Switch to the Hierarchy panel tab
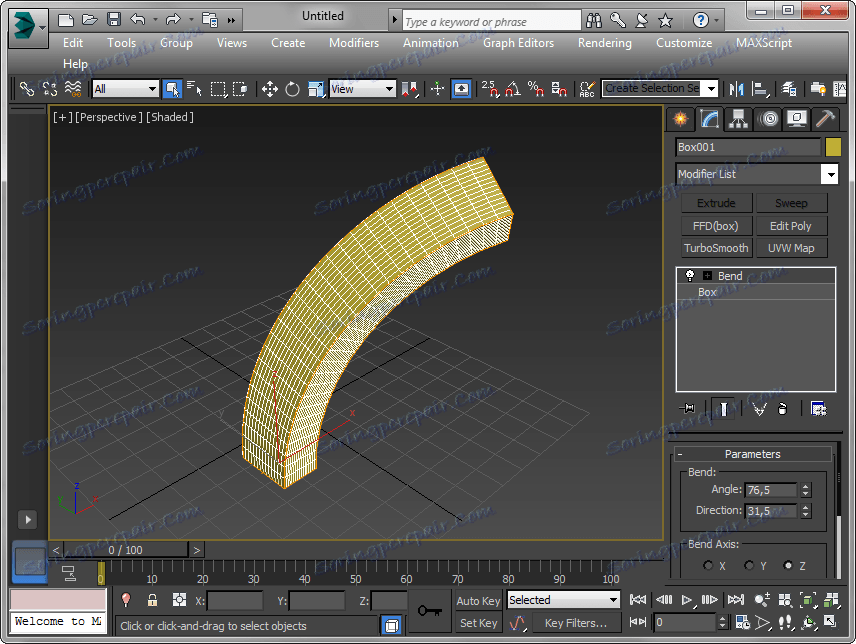Viewport: 856px width, 644px height. point(739,119)
